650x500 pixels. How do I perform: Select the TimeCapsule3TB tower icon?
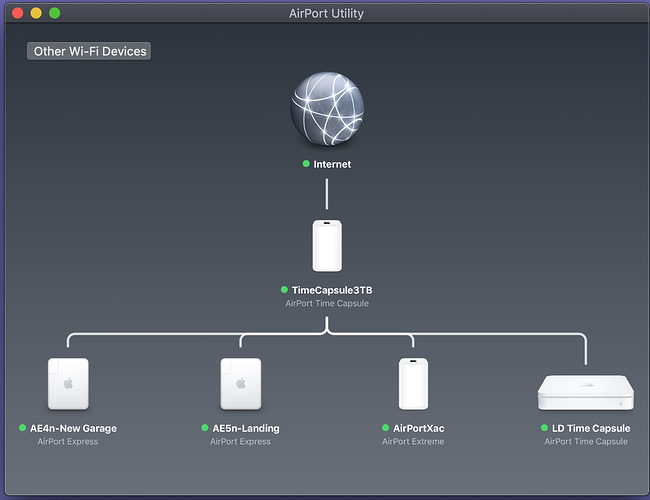point(327,246)
